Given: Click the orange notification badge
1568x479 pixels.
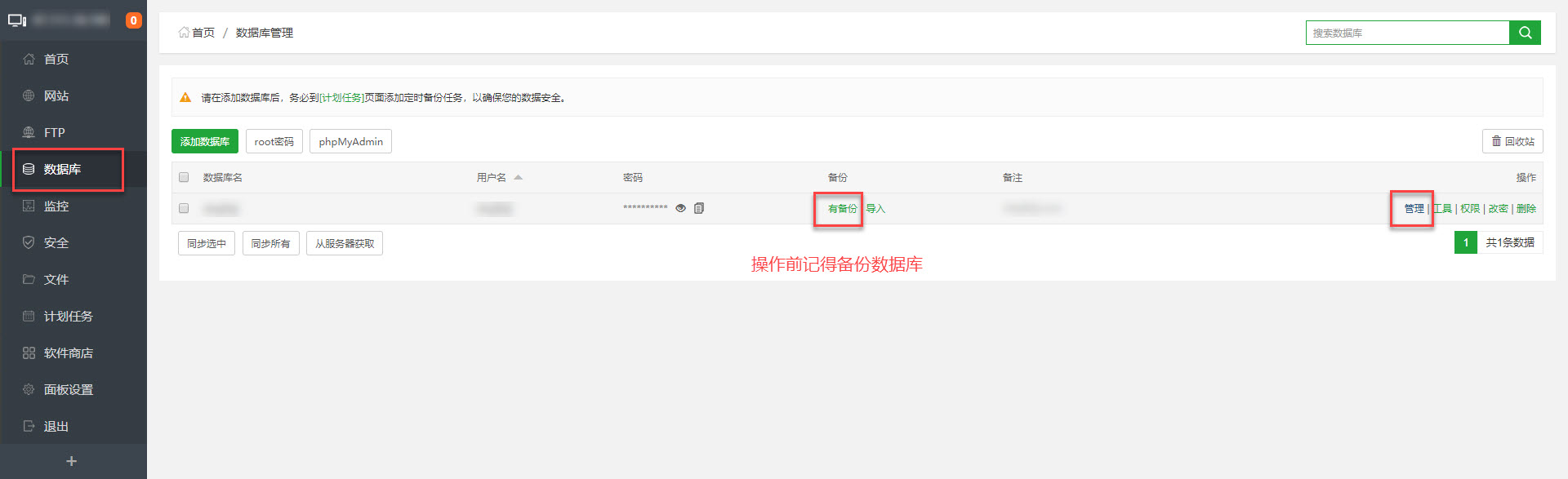Looking at the screenshot, I should [134, 20].
